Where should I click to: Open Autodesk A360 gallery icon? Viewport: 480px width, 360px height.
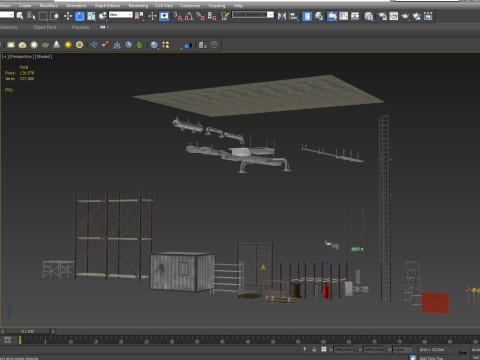pyautogui.click(x=428, y=16)
